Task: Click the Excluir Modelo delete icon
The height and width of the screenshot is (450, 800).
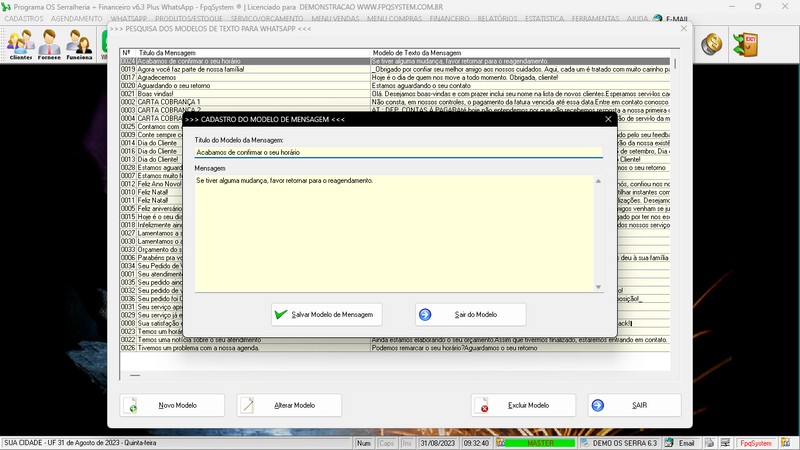Action: tap(482, 405)
